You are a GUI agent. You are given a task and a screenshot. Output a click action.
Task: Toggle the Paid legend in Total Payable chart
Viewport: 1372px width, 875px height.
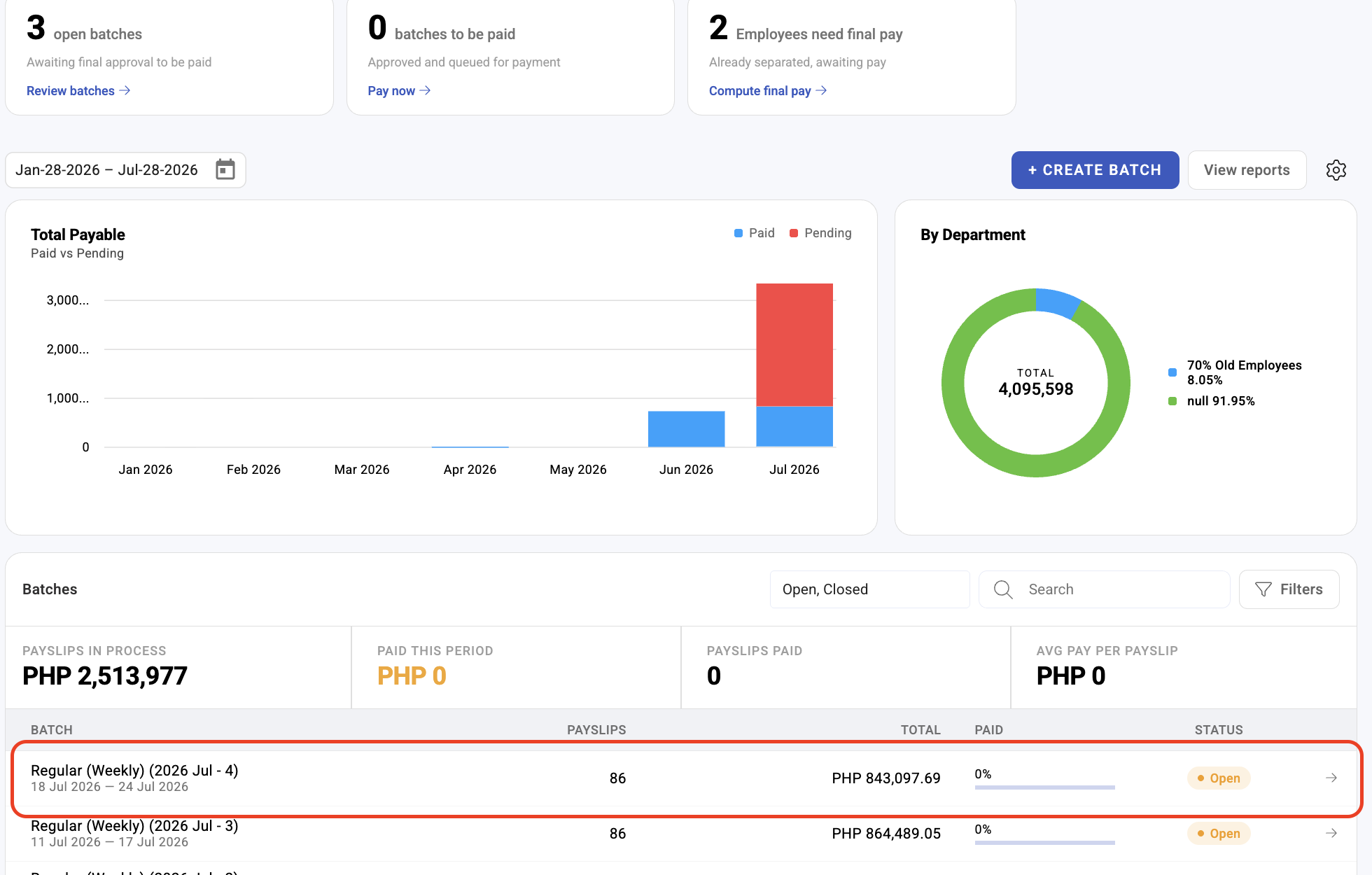pyautogui.click(x=754, y=233)
